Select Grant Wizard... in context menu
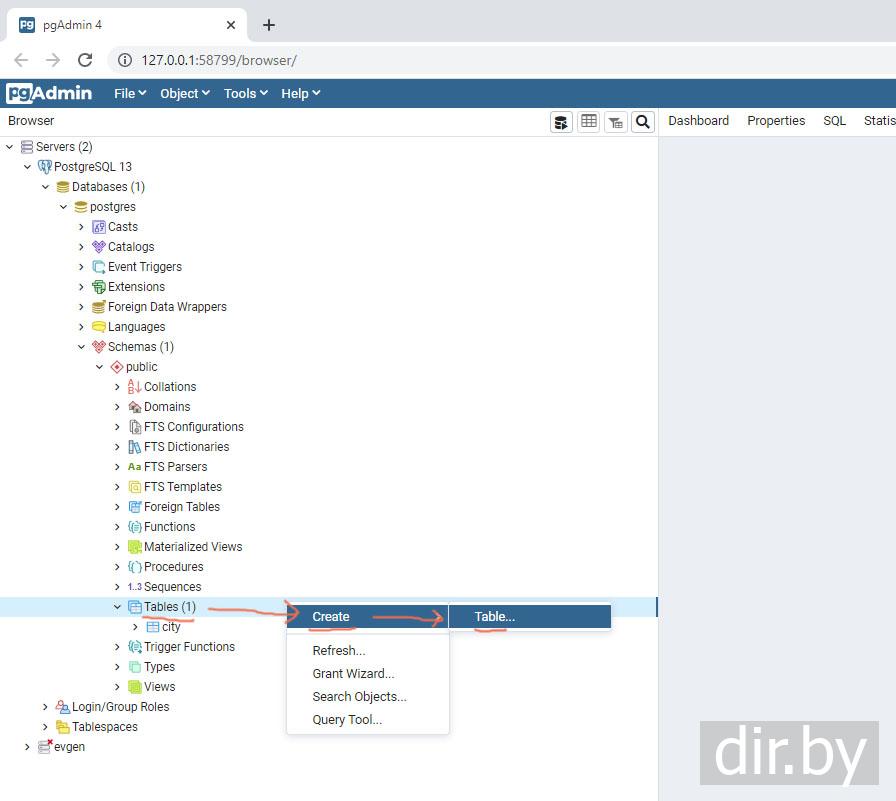The image size is (896, 801). (353, 674)
